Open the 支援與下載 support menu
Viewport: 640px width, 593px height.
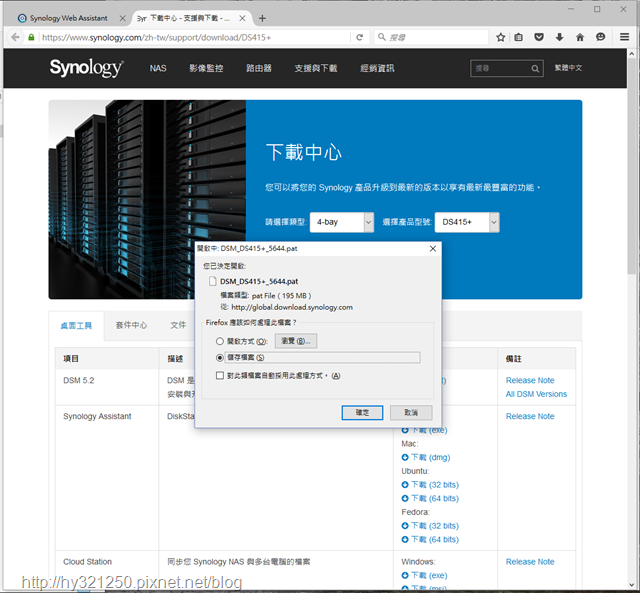pyautogui.click(x=316, y=68)
